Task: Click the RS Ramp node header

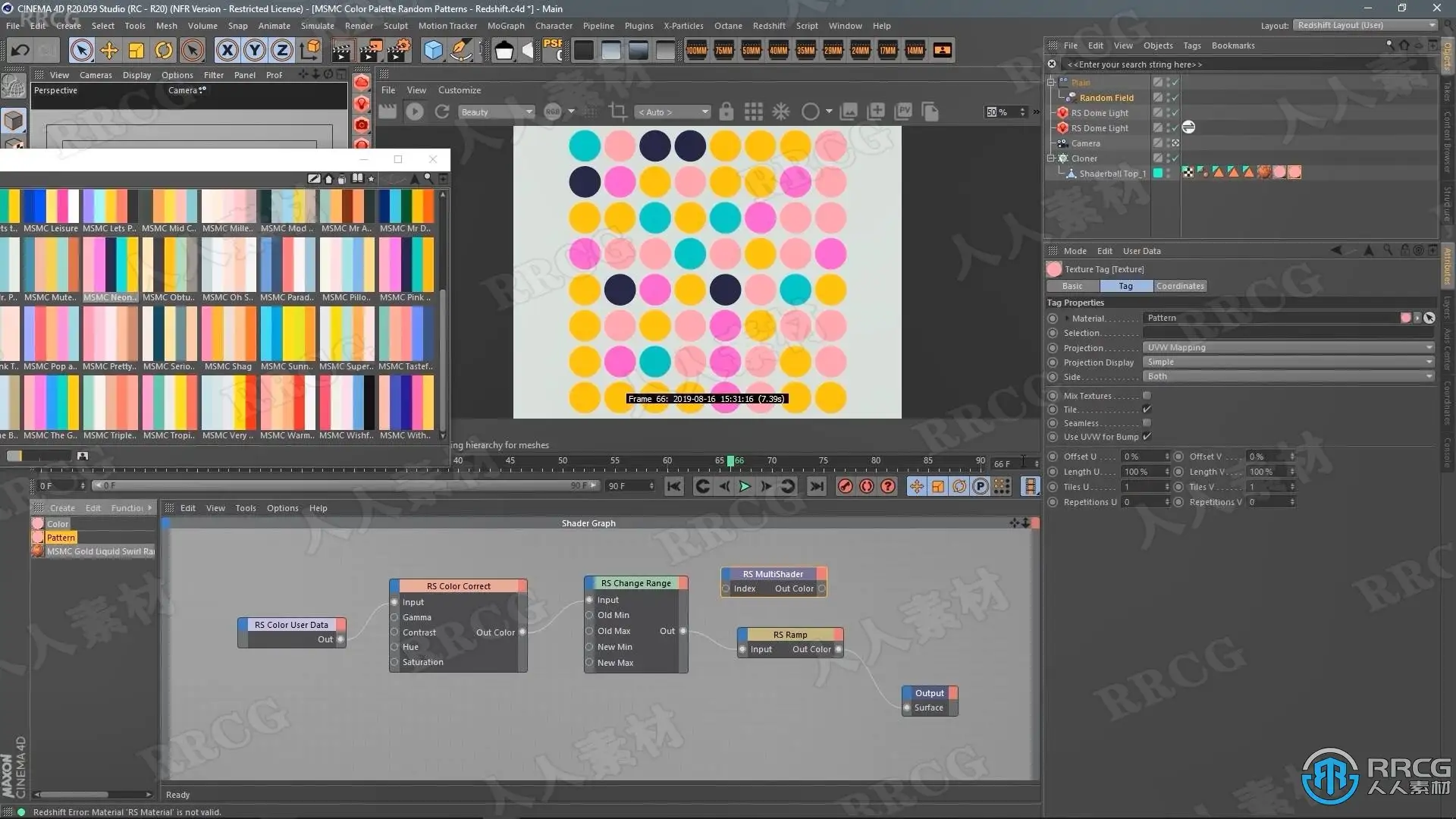Action: 789,635
